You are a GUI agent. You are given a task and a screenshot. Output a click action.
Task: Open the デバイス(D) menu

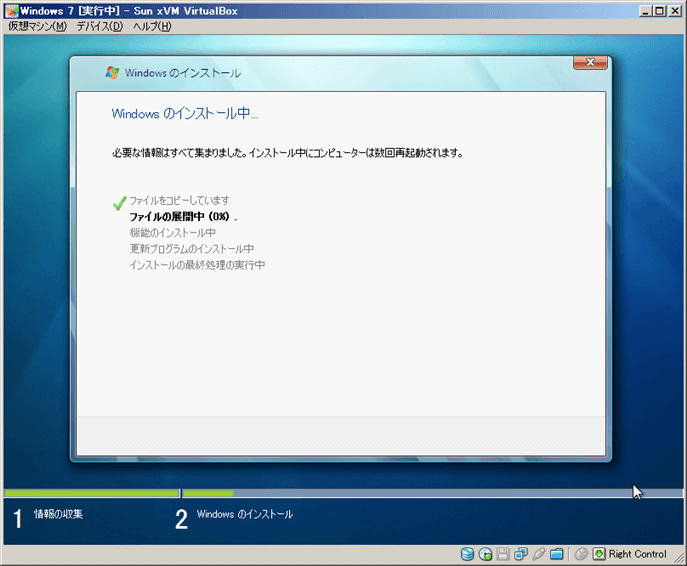coord(99,25)
